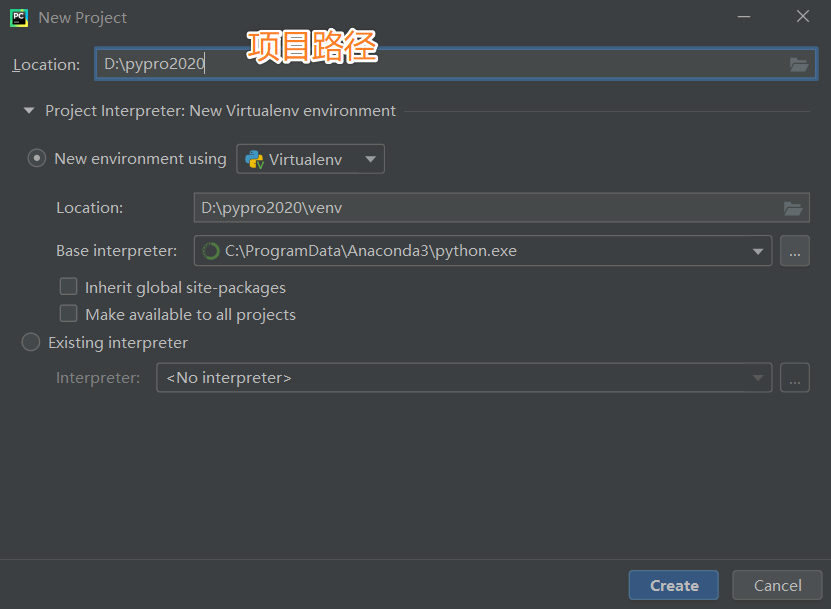Click the Existing interpreter label text
This screenshot has width=831, height=609.
[118, 343]
